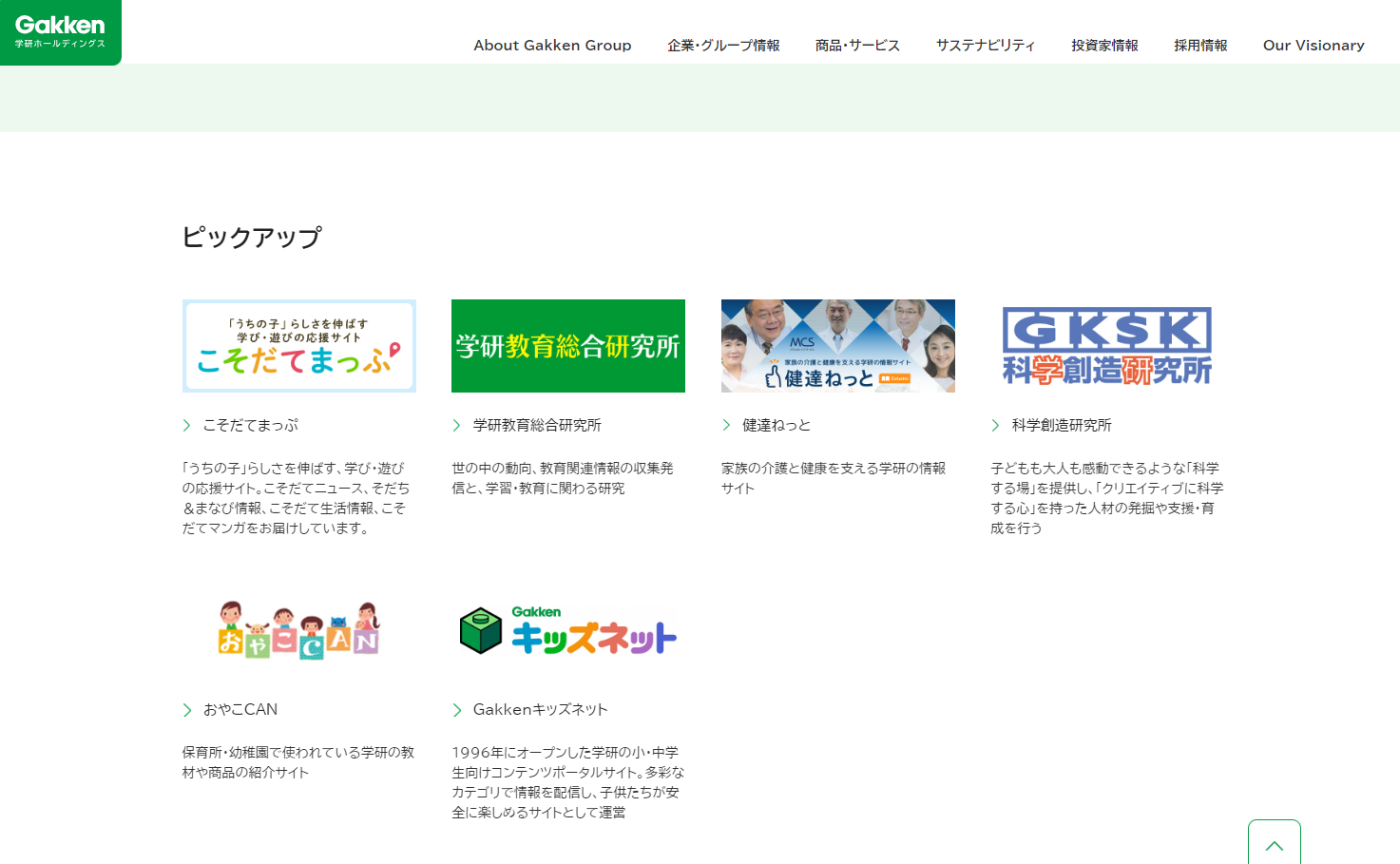This screenshot has width=1400, height=864.
Task: Follow the 健達ねっと link
Action: [x=777, y=425]
